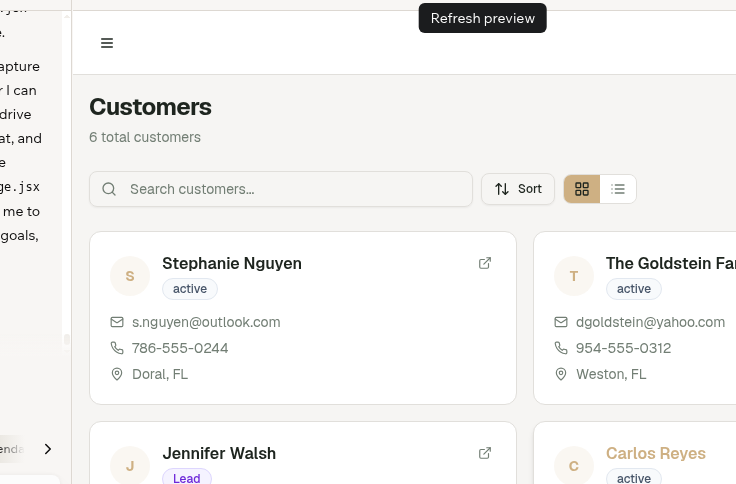The image size is (736, 484).
Task: Click the left chat panel scrollbar
Action: pos(67,339)
